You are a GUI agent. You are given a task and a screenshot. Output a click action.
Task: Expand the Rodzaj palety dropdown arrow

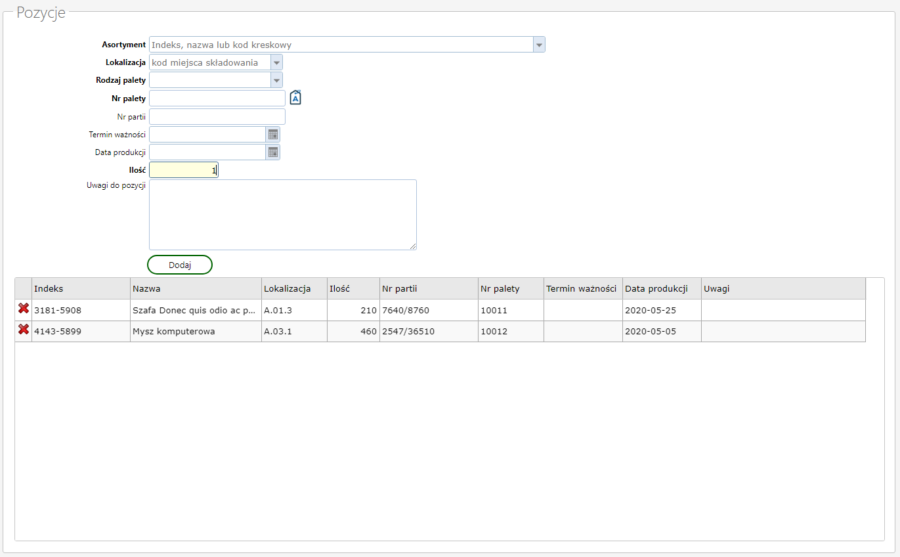pyautogui.click(x=276, y=80)
